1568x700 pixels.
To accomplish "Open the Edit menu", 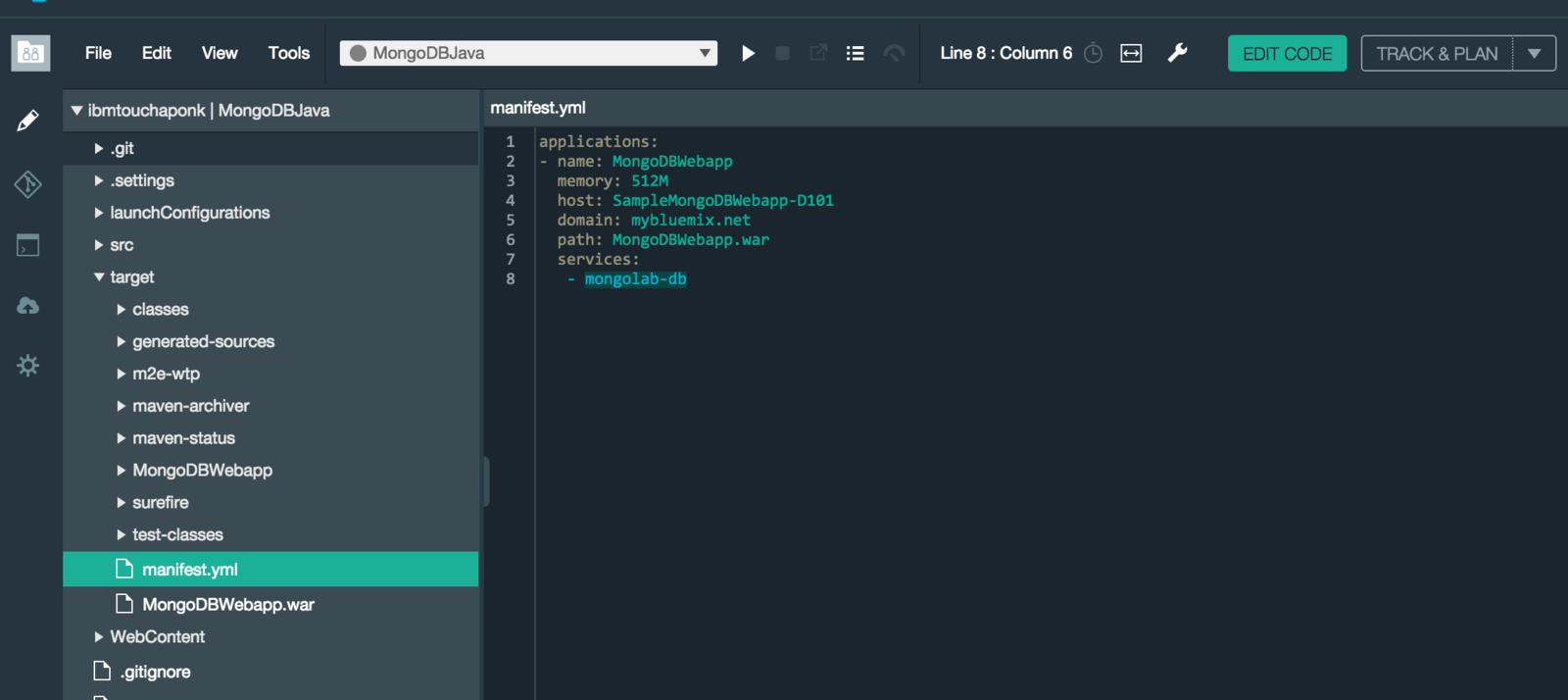I will [x=157, y=53].
